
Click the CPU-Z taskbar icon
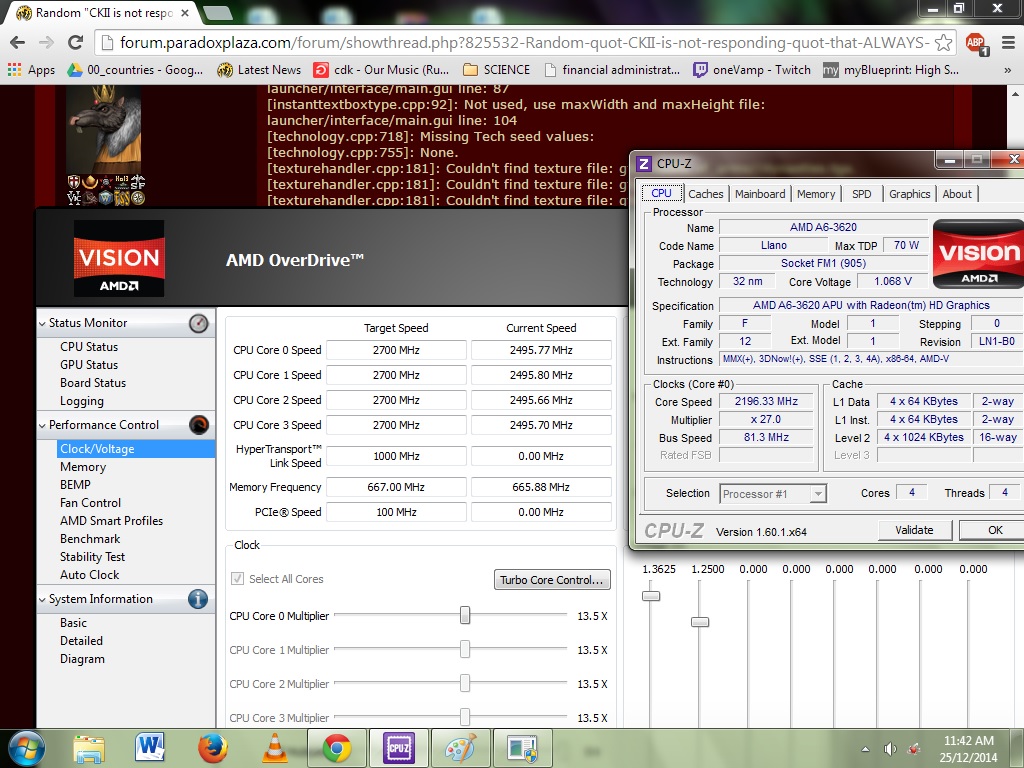(398, 748)
